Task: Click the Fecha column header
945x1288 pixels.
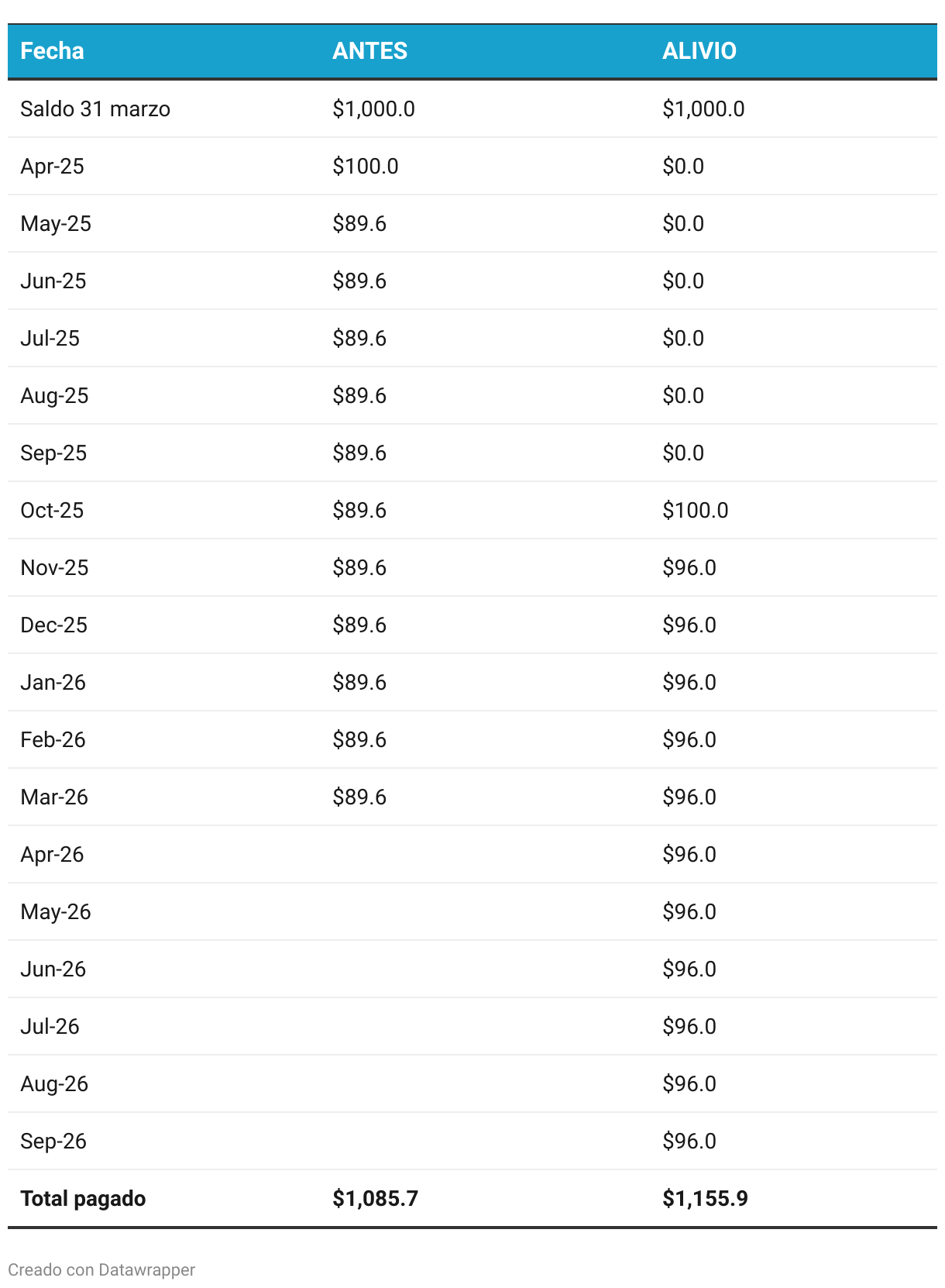Action: (52, 51)
